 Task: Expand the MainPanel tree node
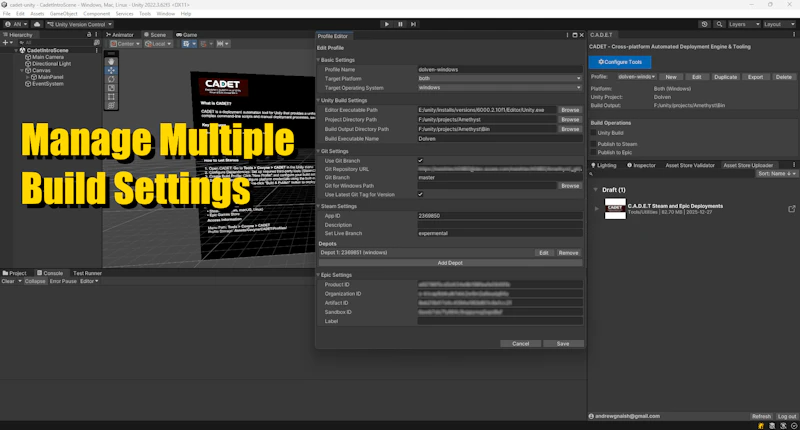pos(28,77)
